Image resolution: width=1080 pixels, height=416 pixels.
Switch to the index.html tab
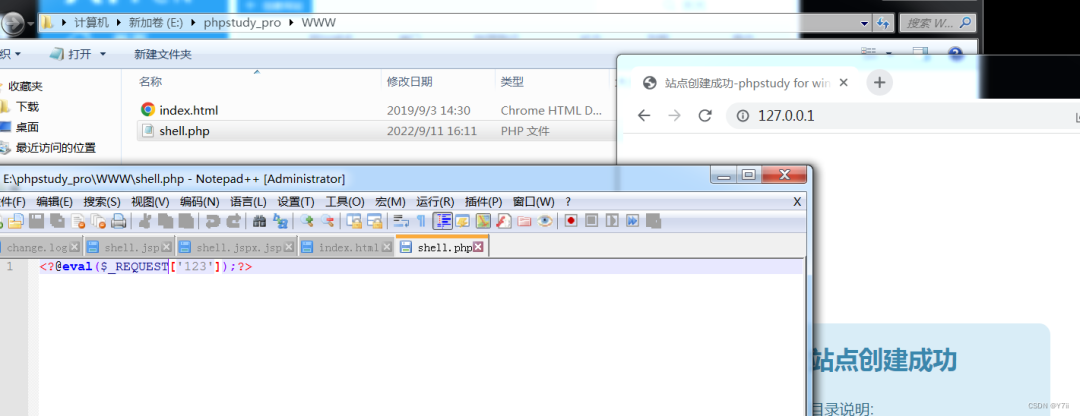click(346, 247)
